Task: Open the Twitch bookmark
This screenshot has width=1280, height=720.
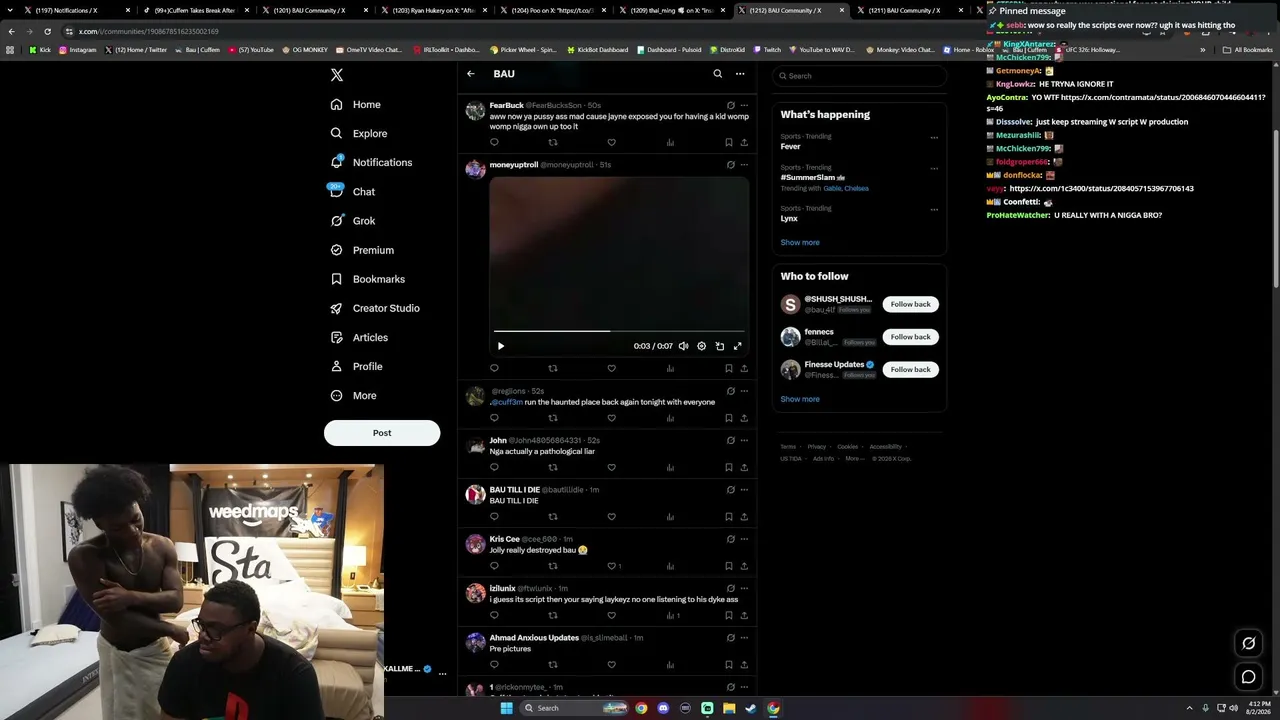Action: coord(766,50)
